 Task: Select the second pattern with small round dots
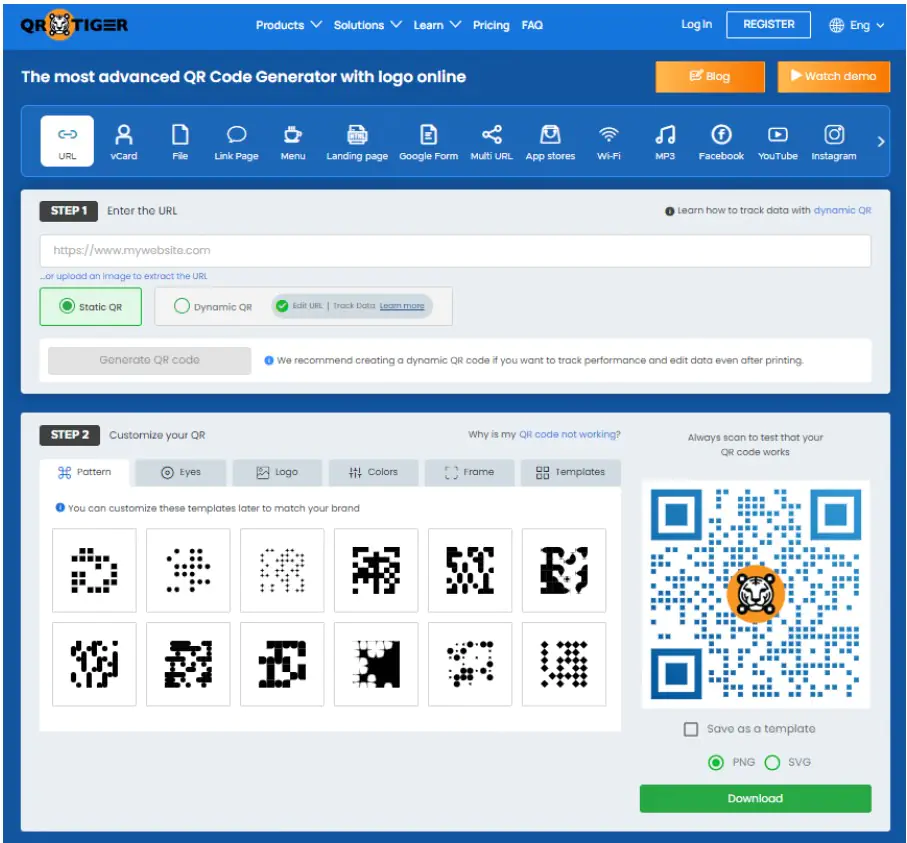(188, 570)
